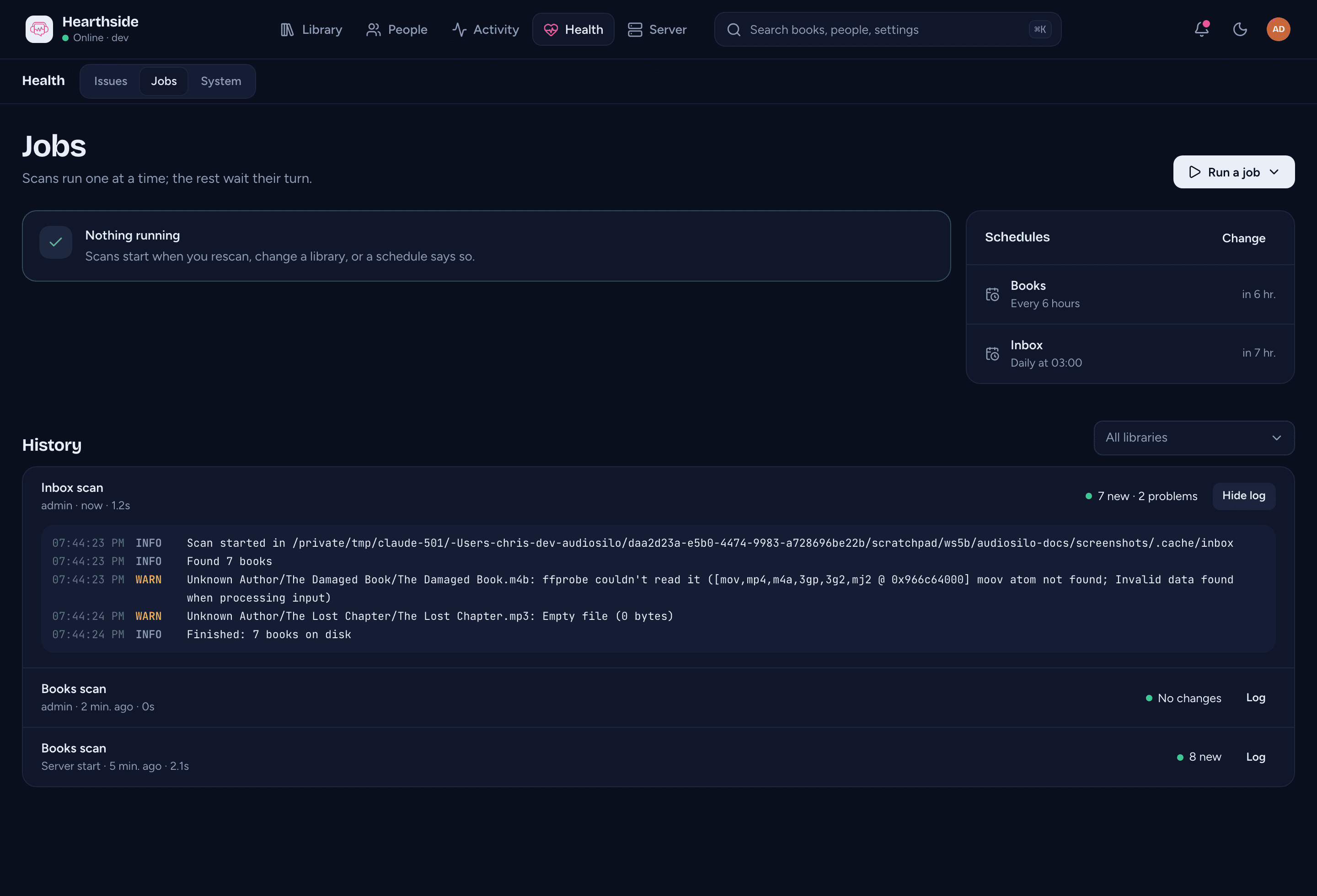The image size is (1317, 896).
Task: Select the Books Every 6 hours schedule
Action: 1130,294
